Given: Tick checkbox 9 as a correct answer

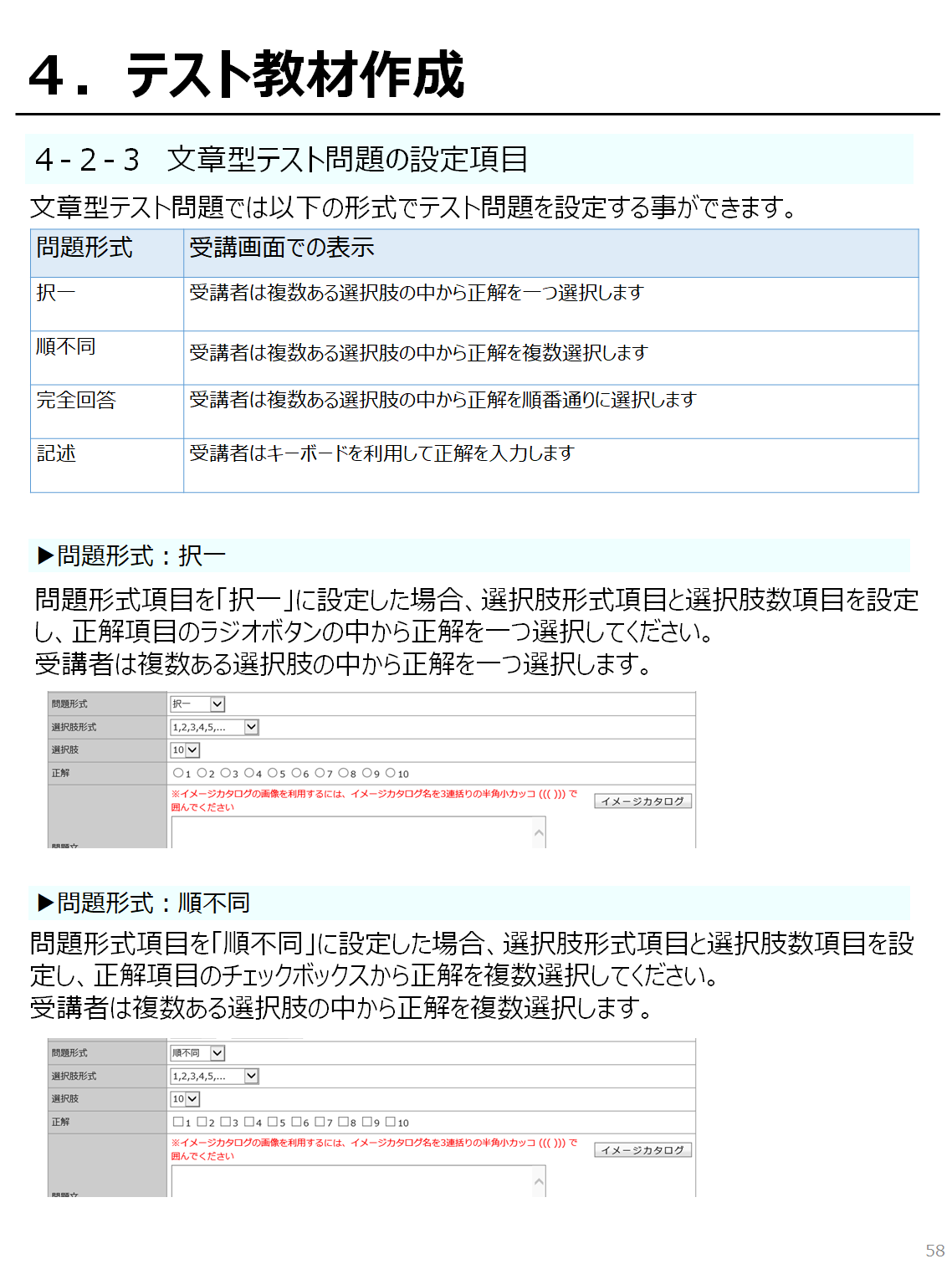Looking at the screenshot, I should pyautogui.click(x=366, y=1122).
